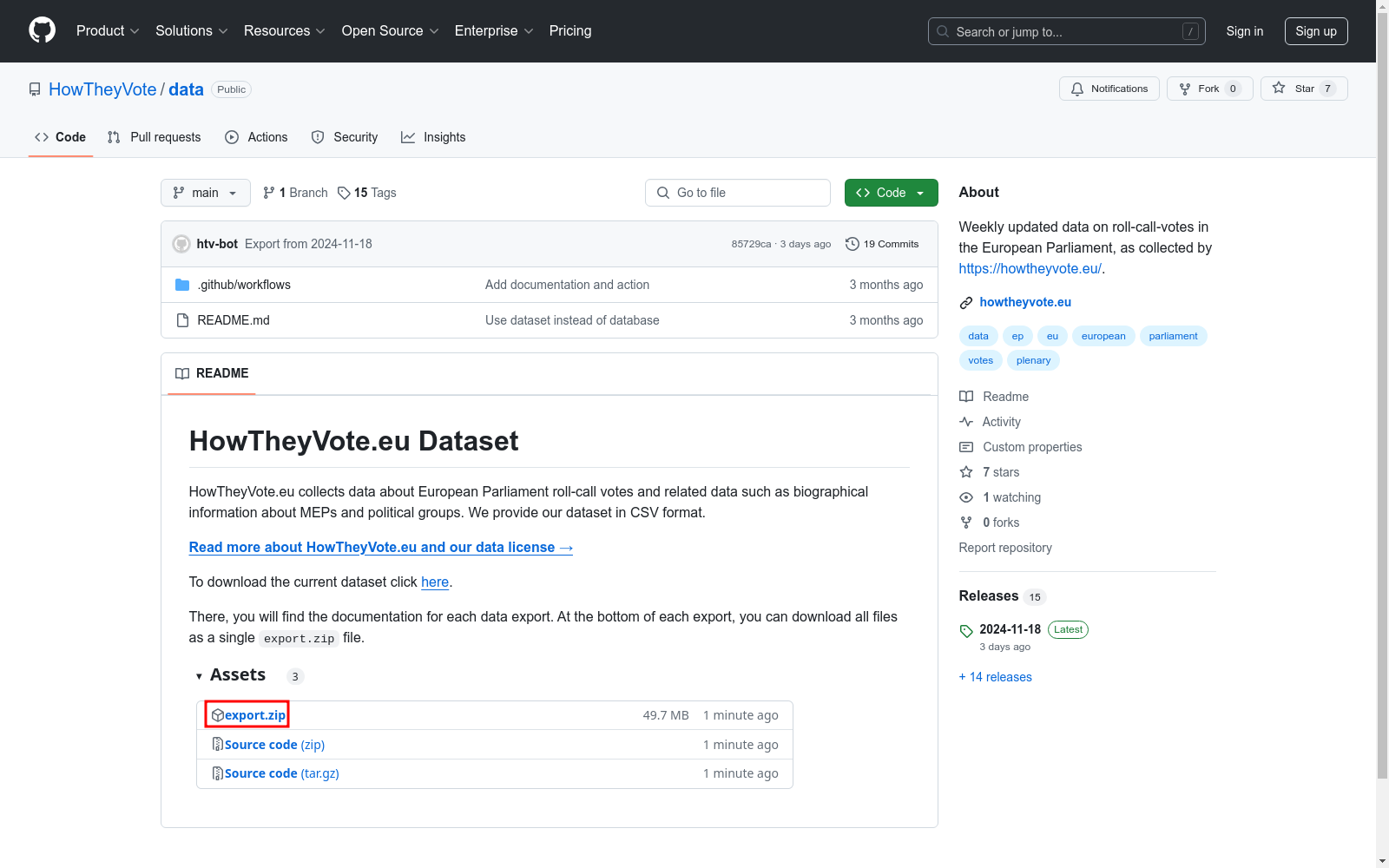This screenshot has height=868, width=1389.
Task: Click the eye icon beside 1 watching
Action: tap(966, 497)
